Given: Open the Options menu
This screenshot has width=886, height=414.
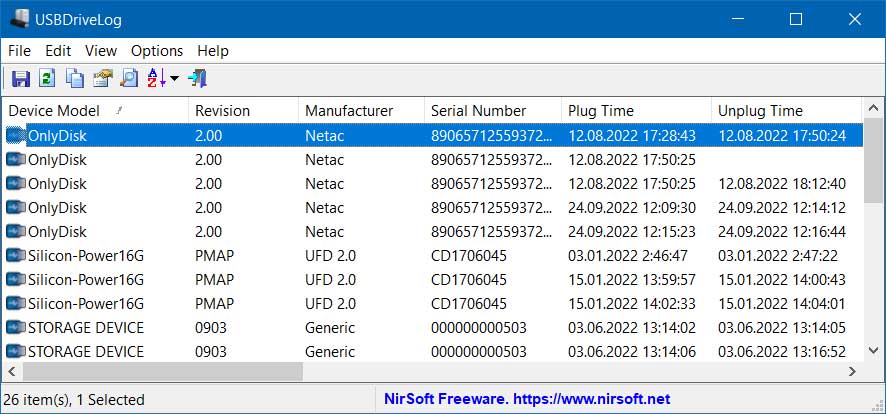Looking at the screenshot, I should click(157, 51).
